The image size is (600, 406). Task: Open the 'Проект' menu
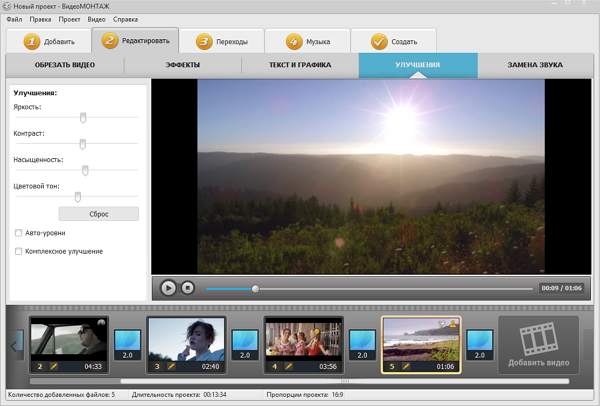69,19
